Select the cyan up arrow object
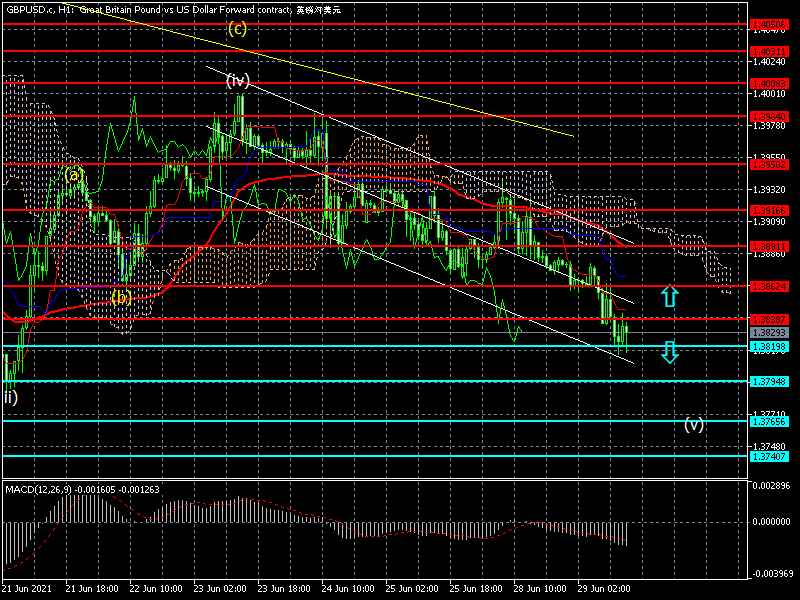The height and width of the screenshot is (600, 800). pyautogui.click(x=670, y=296)
